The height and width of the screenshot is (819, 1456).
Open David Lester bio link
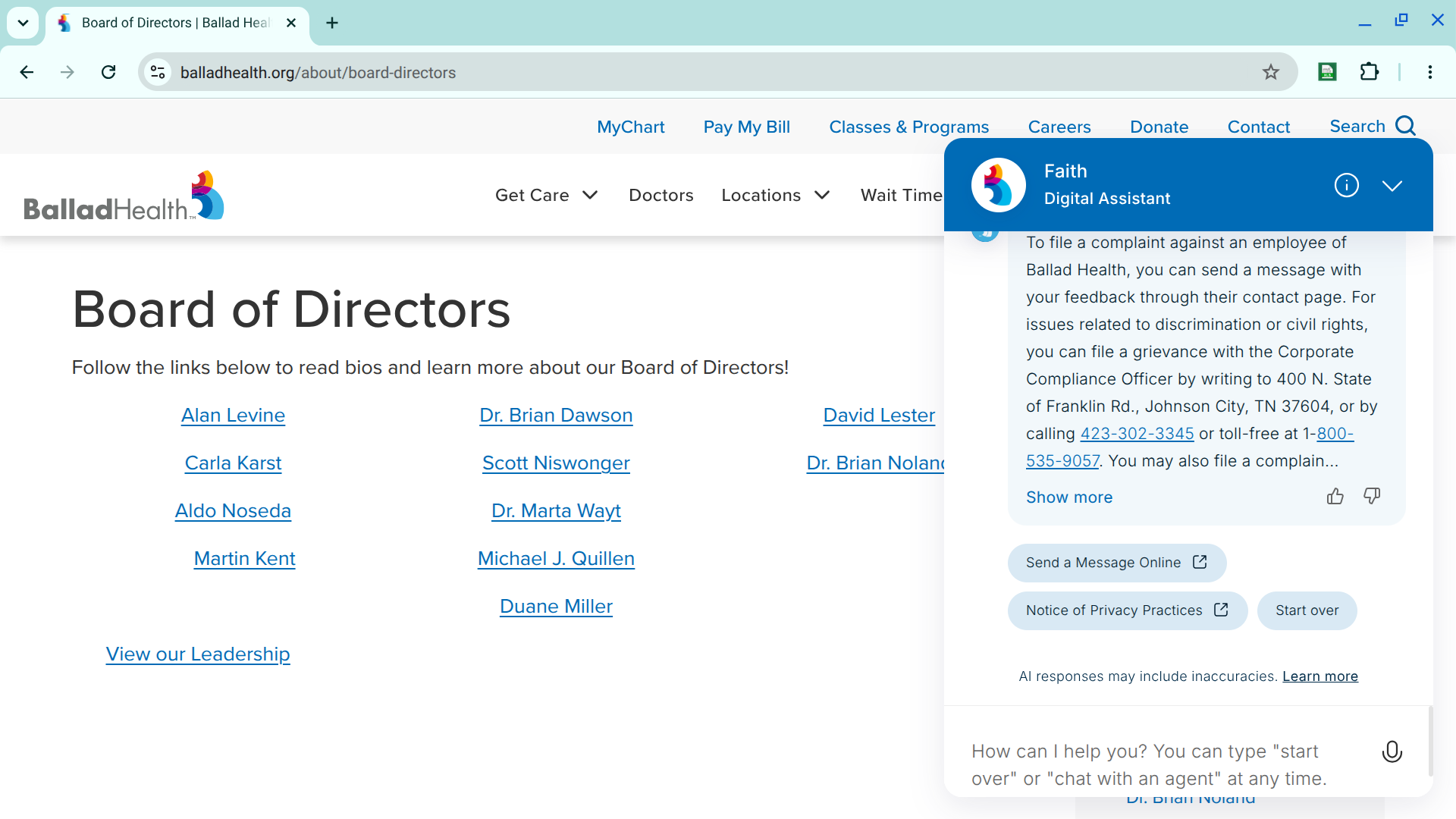point(879,416)
